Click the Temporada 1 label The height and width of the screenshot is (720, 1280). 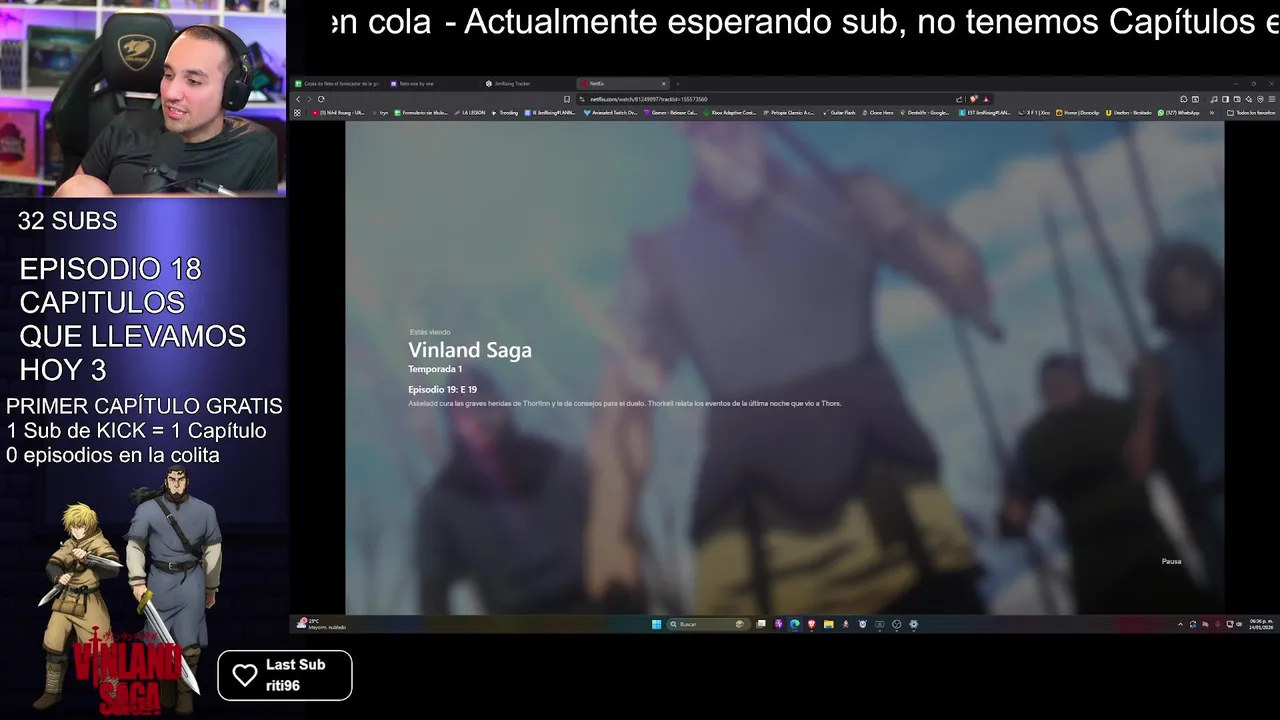435,369
